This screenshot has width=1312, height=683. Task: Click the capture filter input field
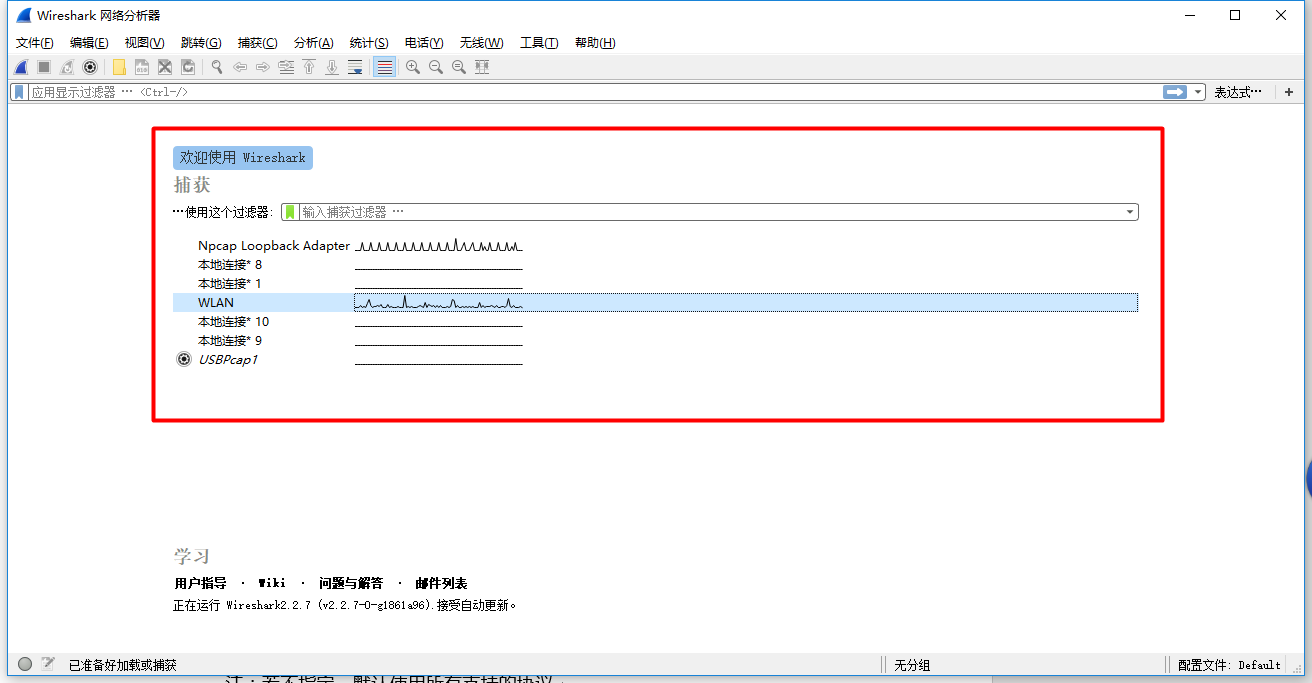point(711,212)
